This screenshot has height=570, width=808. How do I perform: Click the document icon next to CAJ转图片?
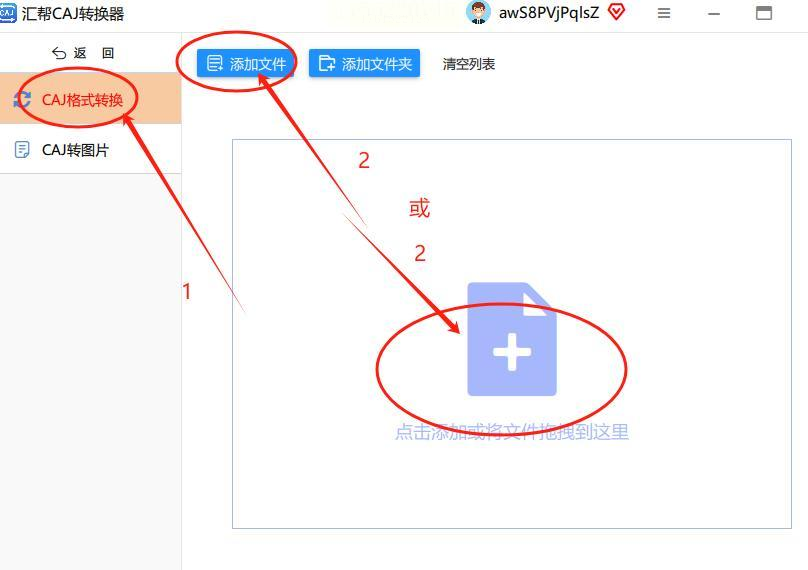click(22, 150)
